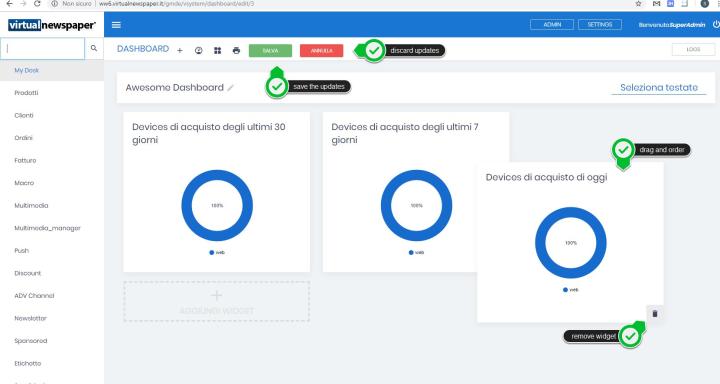Open Ordini in the sidebar
The width and height of the screenshot is (720, 384).
pos(23,138)
